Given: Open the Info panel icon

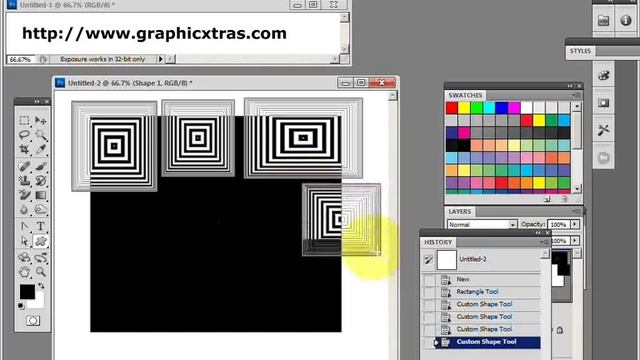Looking at the screenshot, I should 626,20.
